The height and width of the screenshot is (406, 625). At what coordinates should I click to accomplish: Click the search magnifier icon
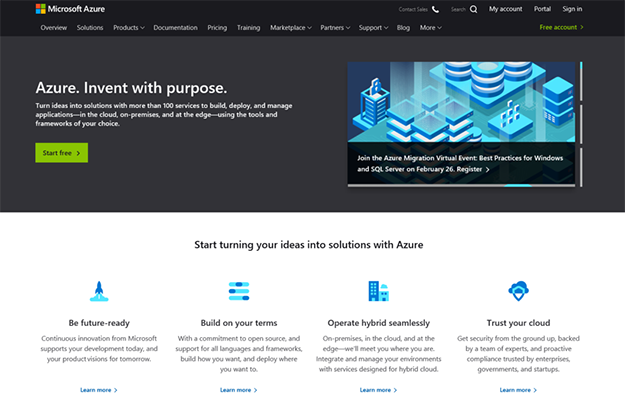click(x=473, y=9)
